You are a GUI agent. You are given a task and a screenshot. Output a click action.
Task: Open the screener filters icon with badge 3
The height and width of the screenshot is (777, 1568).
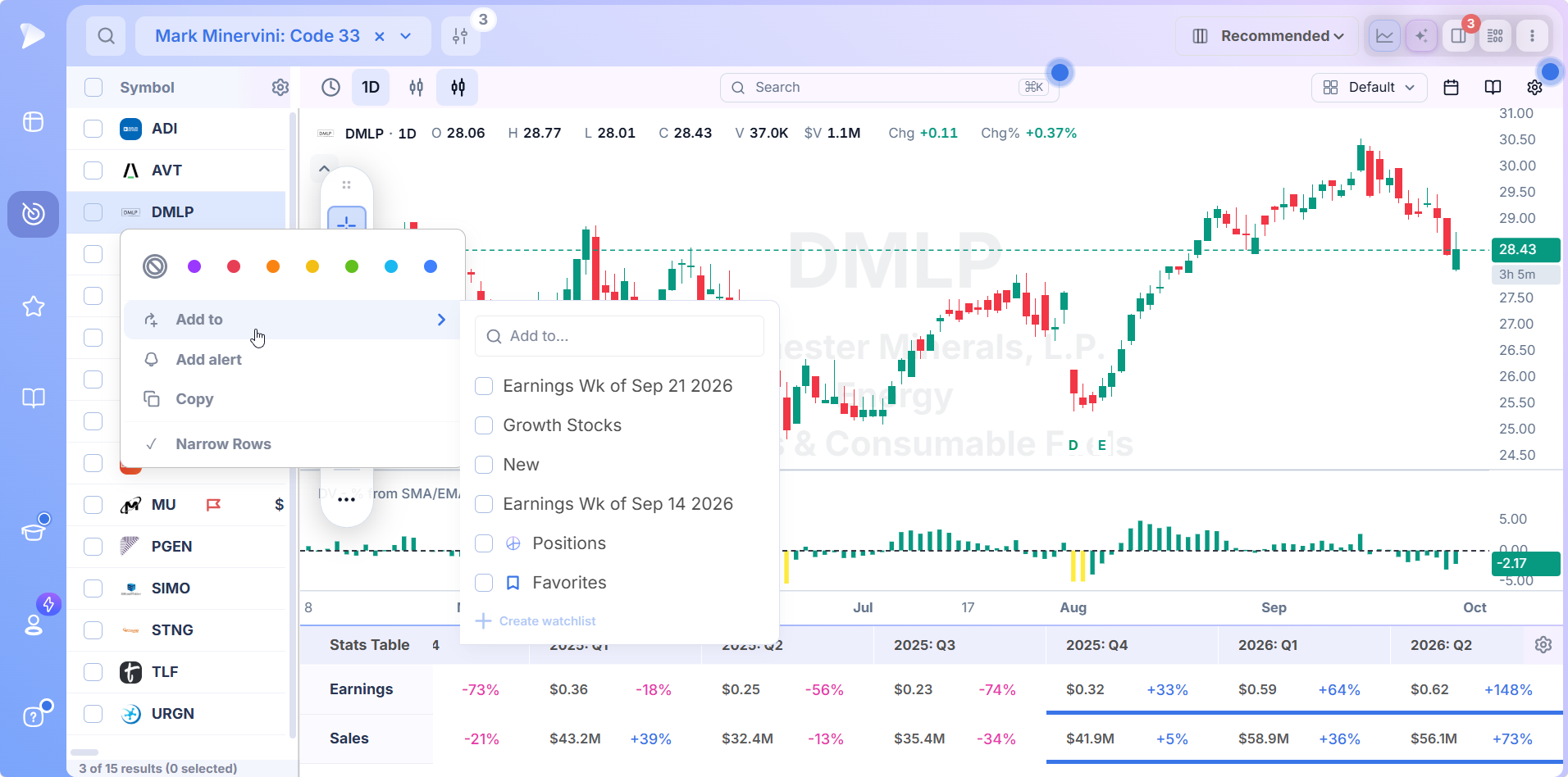460,36
